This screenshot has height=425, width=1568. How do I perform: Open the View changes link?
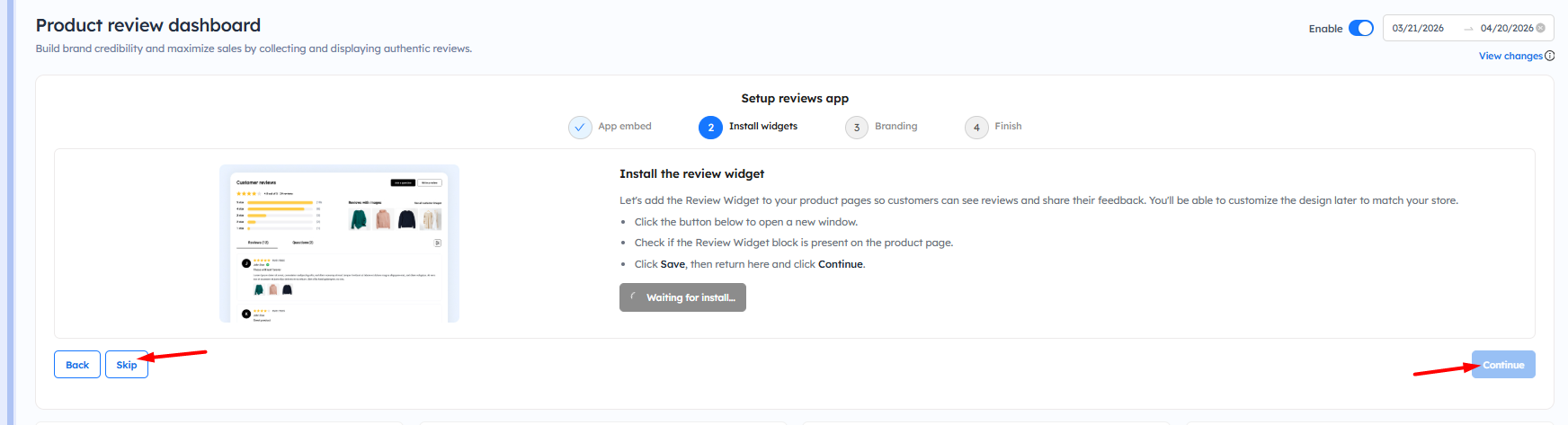tap(1510, 56)
